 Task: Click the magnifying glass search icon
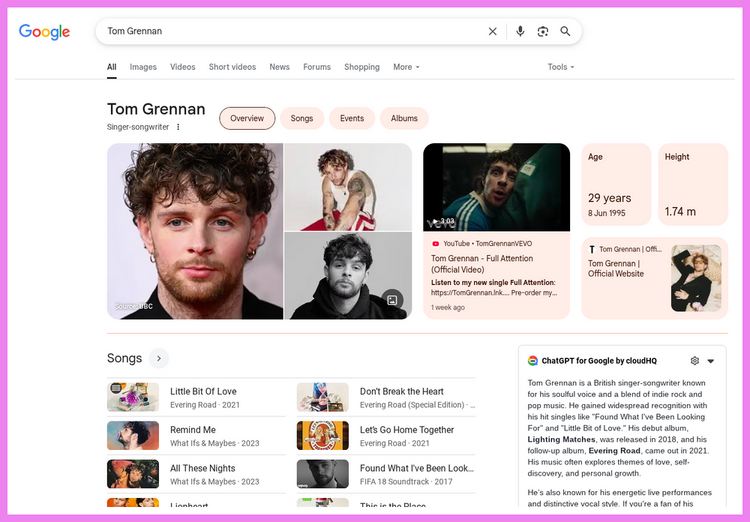click(565, 32)
